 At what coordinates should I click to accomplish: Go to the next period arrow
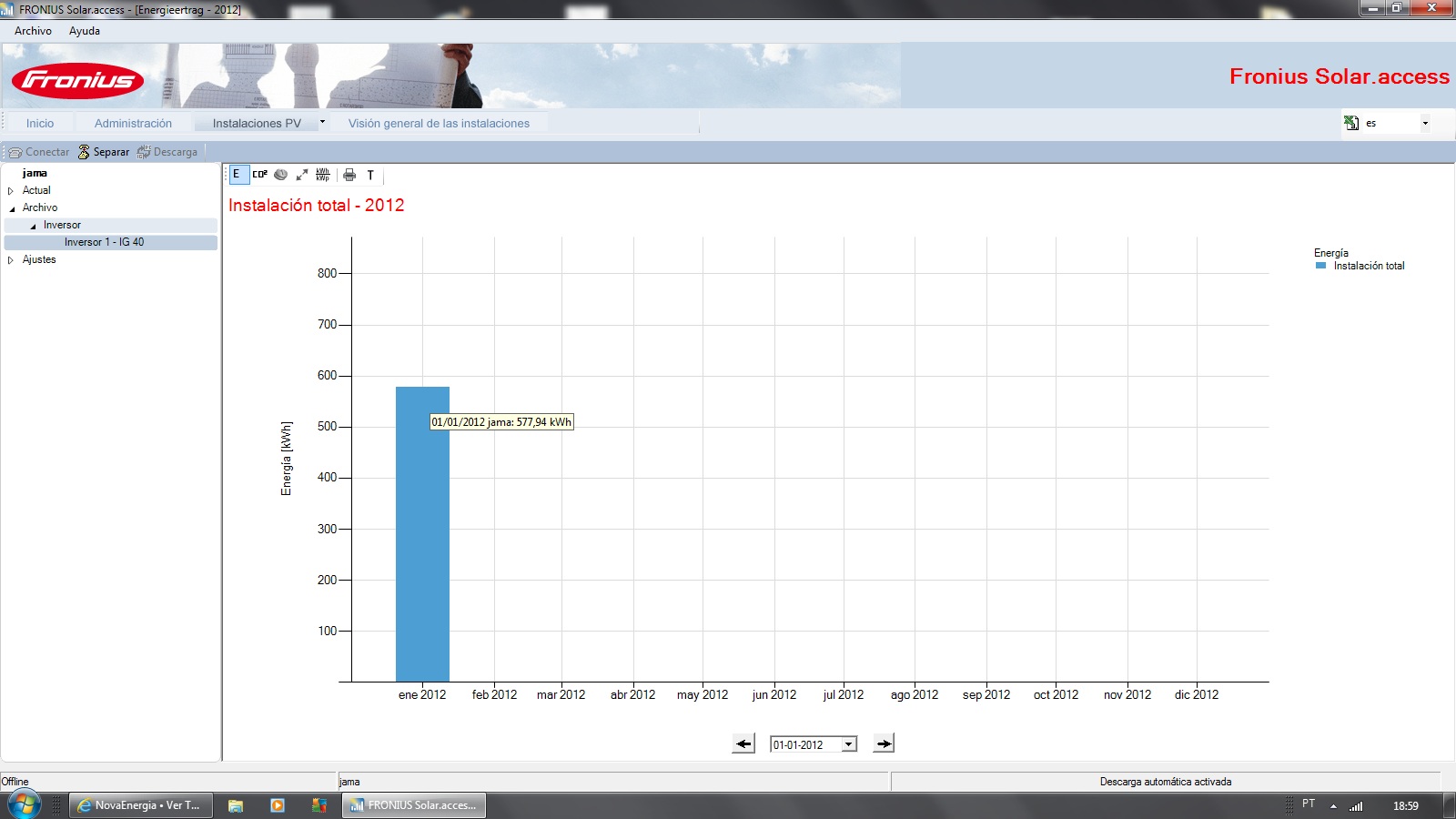point(884,743)
